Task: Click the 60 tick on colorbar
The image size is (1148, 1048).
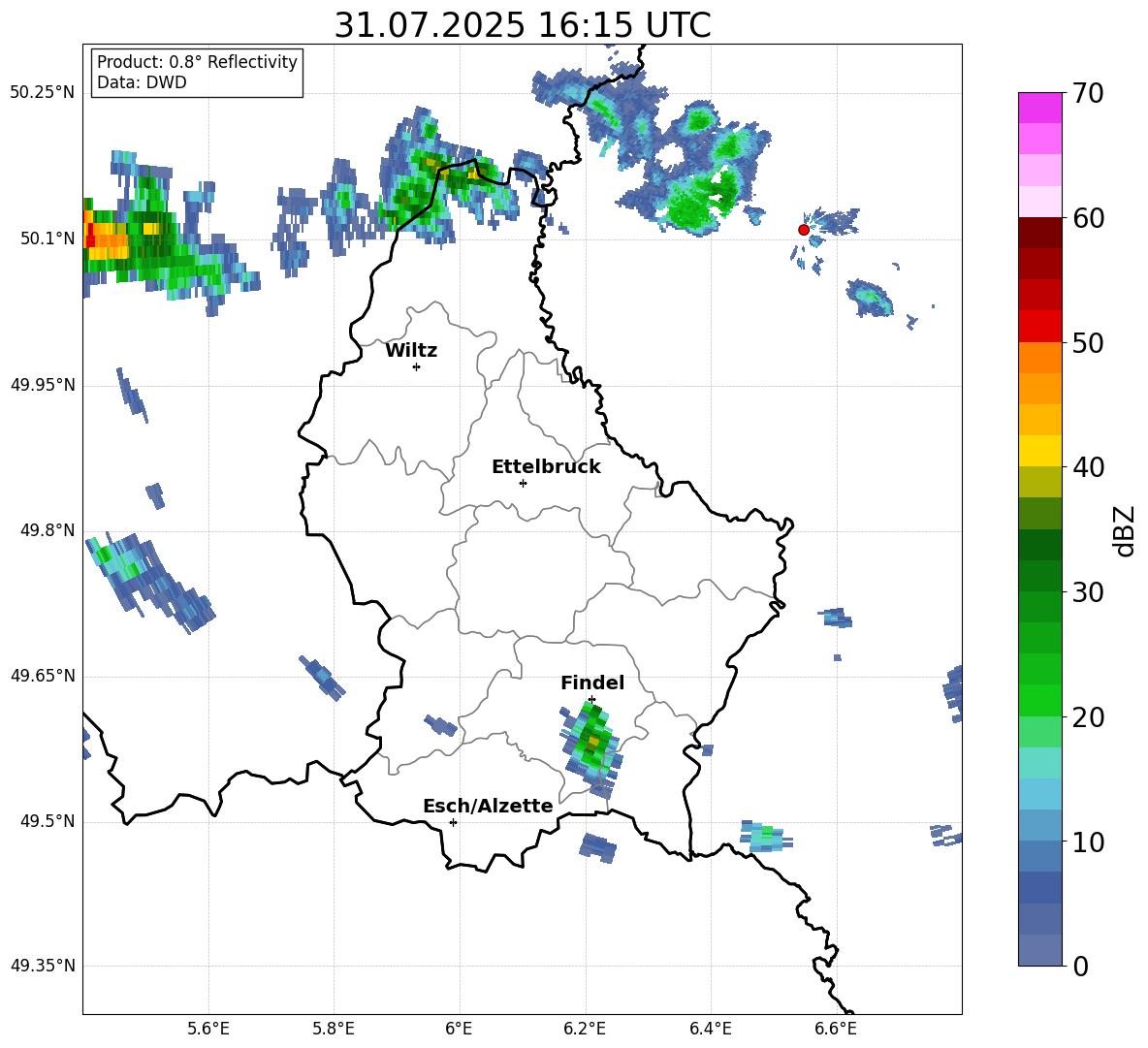Action: tap(1088, 218)
